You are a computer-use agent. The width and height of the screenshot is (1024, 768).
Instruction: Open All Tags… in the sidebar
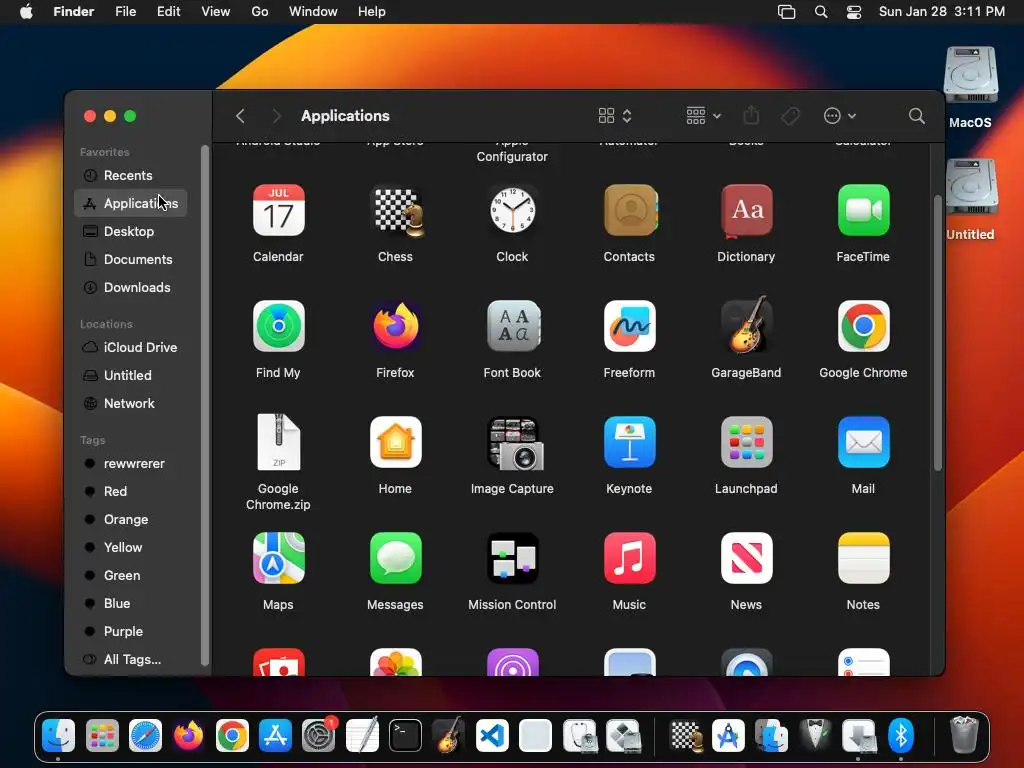tap(131, 660)
